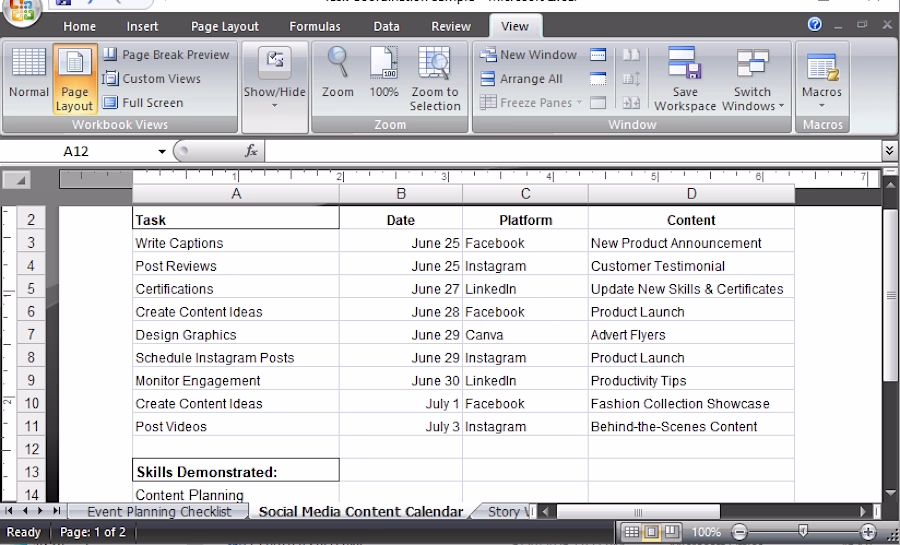Open the Office button menu
900x545 pixels.
[21, 10]
